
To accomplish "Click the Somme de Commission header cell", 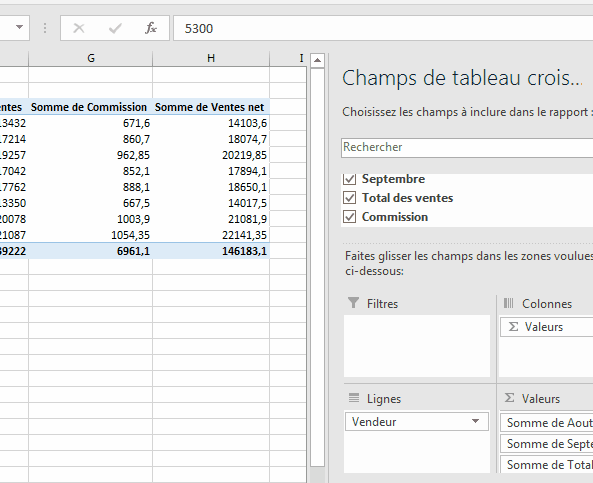I will pos(90,107).
